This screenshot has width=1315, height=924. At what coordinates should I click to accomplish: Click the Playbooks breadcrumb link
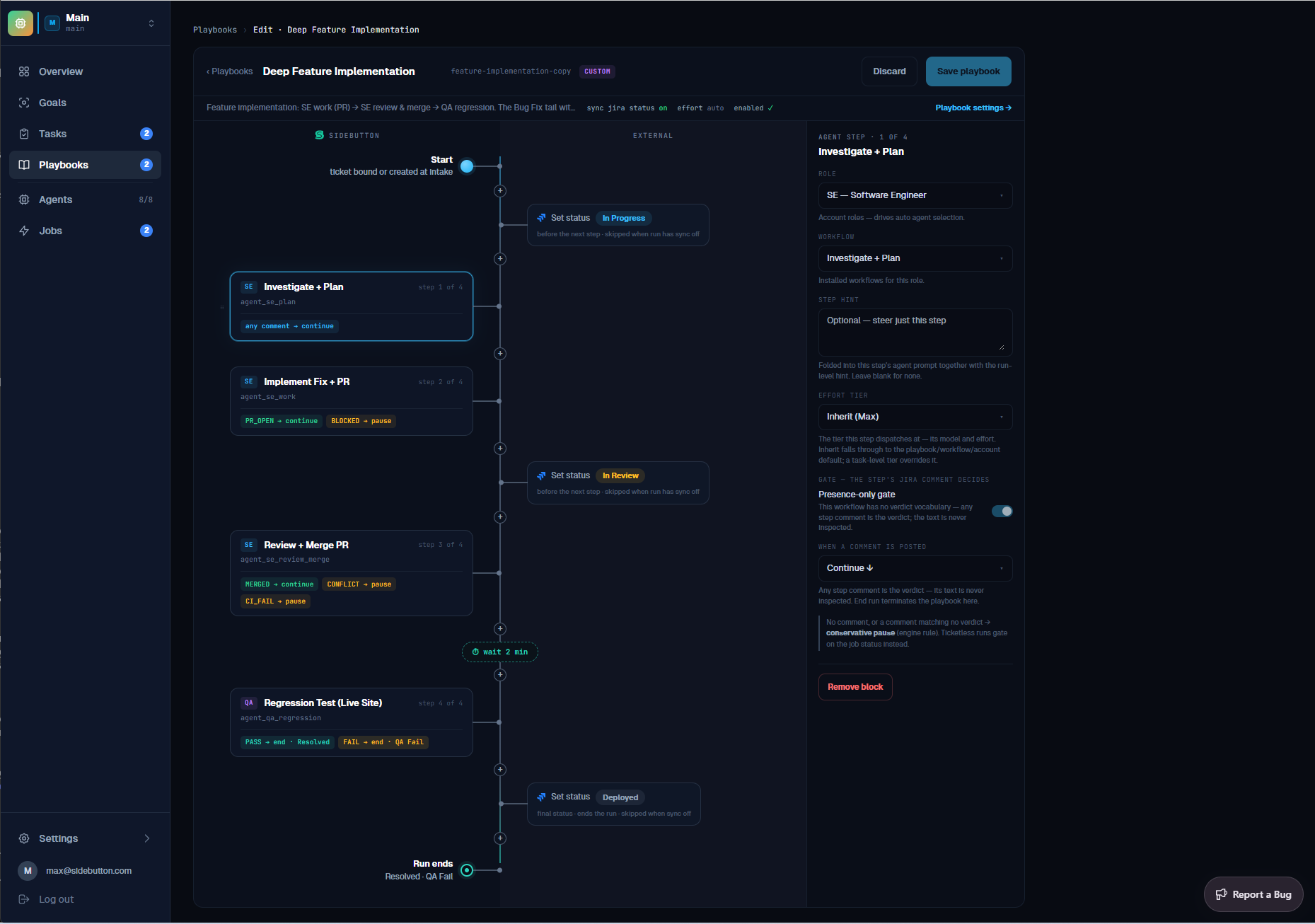(215, 30)
